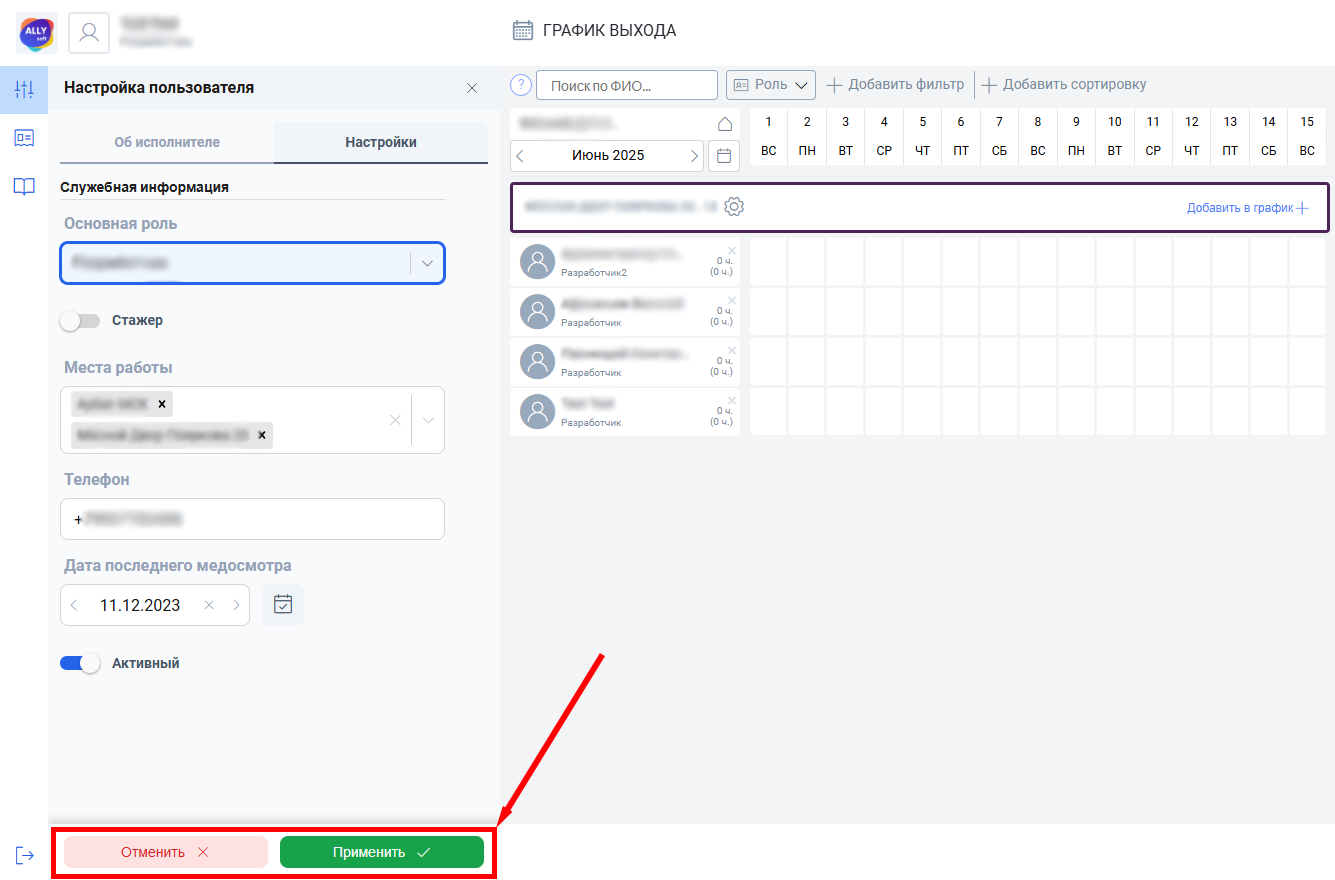The height and width of the screenshot is (880, 1335).
Task: Close the Настройка пользователя panel
Action: click(472, 88)
